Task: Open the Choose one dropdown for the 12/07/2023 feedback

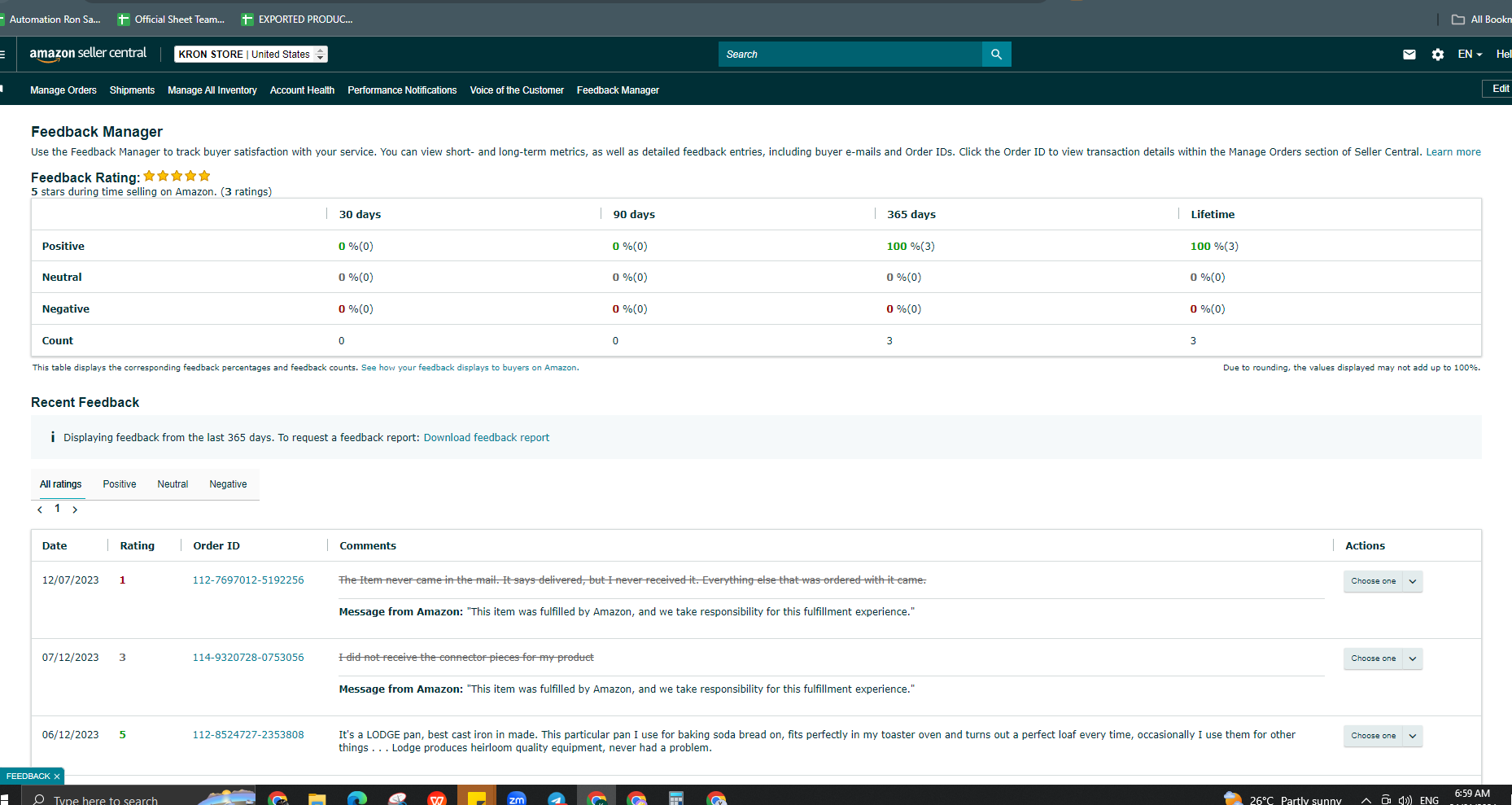Action: point(1383,581)
